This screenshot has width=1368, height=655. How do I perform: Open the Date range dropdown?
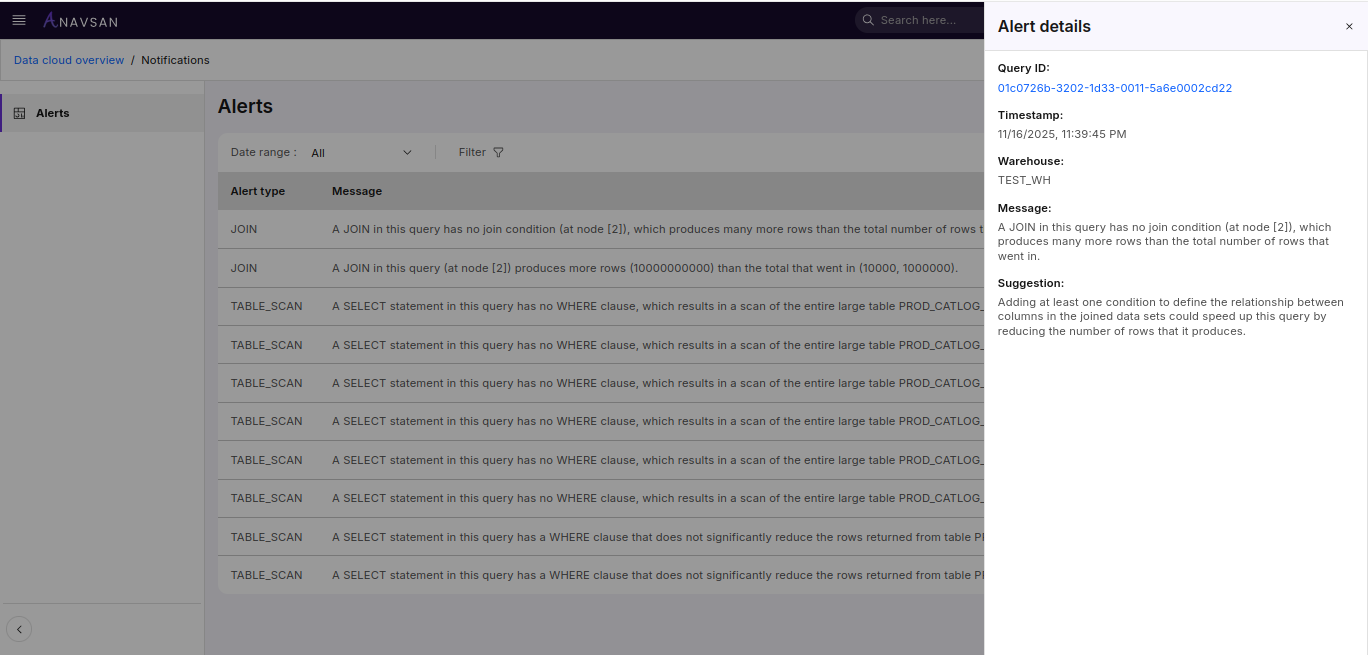coord(360,153)
